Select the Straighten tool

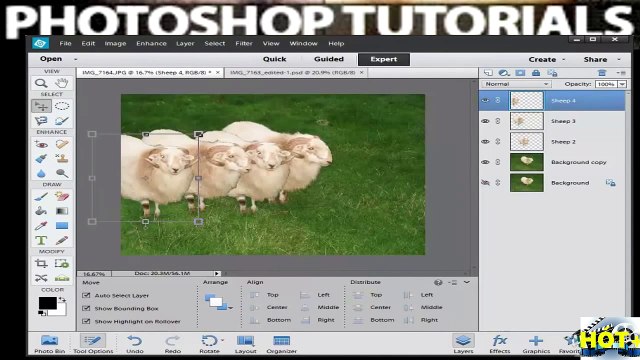tap(62, 278)
